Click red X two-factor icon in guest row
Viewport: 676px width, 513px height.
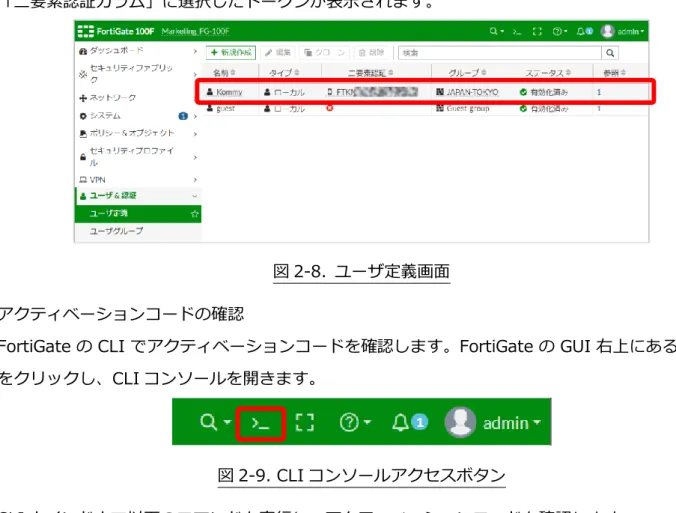pyautogui.click(x=330, y=108)
